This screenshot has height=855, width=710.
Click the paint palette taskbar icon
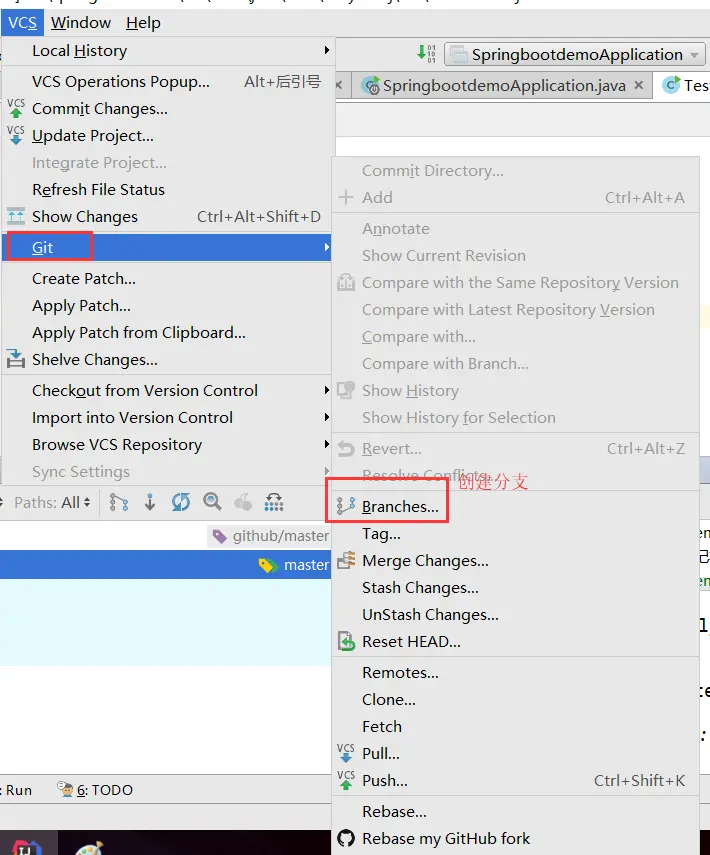(x=88, y=847)
